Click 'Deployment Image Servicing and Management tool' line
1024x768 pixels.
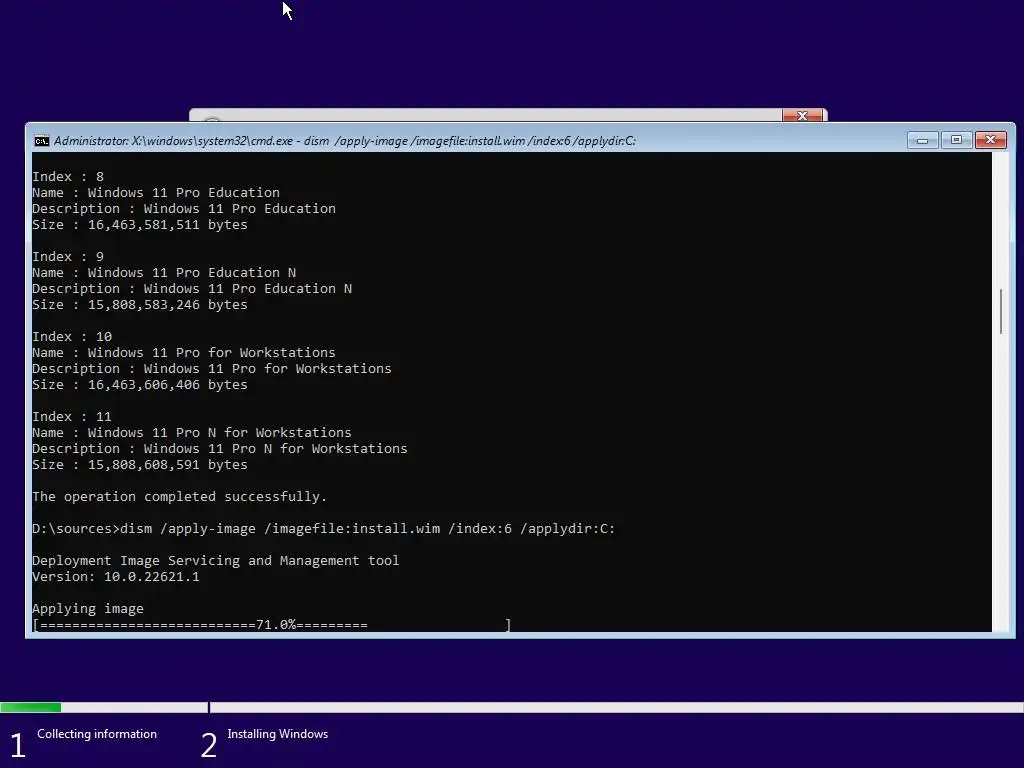coord(216,561)
